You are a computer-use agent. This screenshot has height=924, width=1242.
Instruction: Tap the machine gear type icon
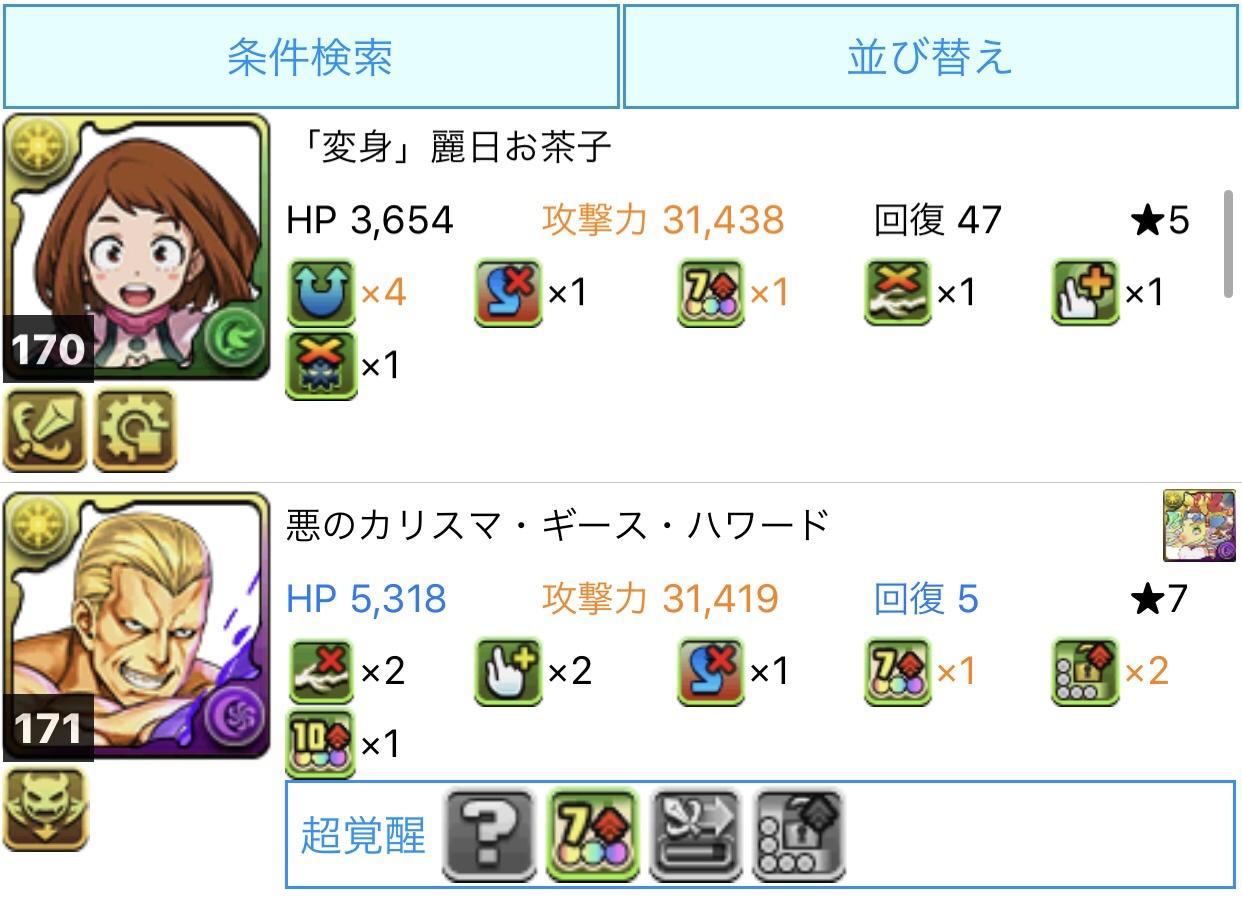(135, 430)
